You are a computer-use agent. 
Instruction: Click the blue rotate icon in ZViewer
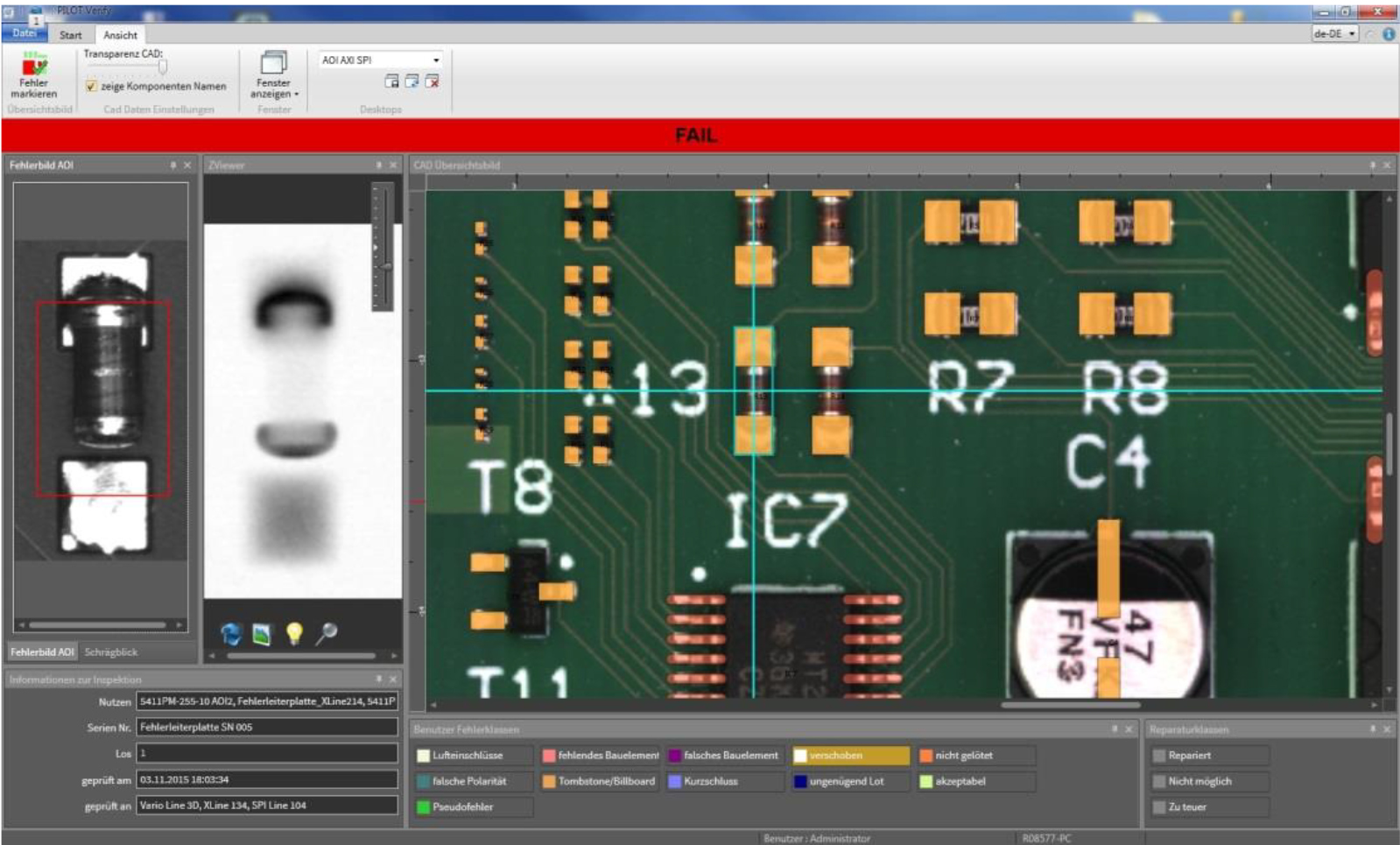pyautogui.click(x=231, y=633)
